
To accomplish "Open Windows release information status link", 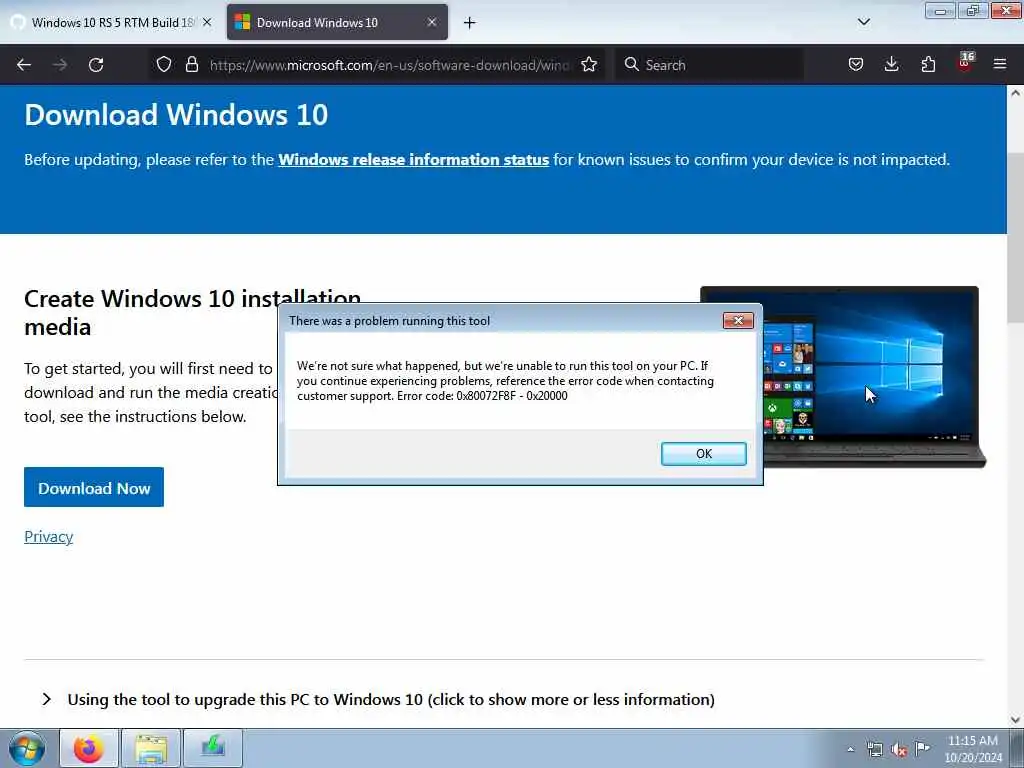I will click(x=413, y=160).
